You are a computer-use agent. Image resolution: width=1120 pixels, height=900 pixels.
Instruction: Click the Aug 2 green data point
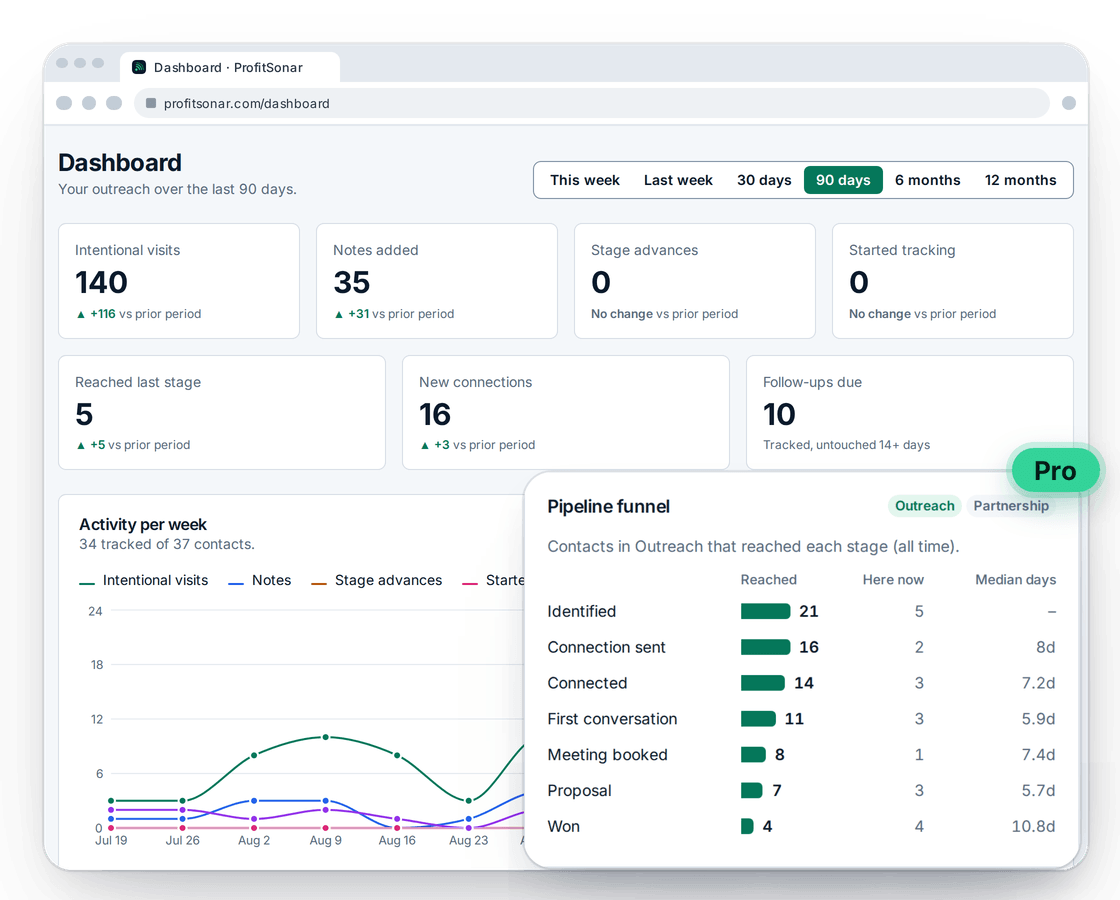254,755
